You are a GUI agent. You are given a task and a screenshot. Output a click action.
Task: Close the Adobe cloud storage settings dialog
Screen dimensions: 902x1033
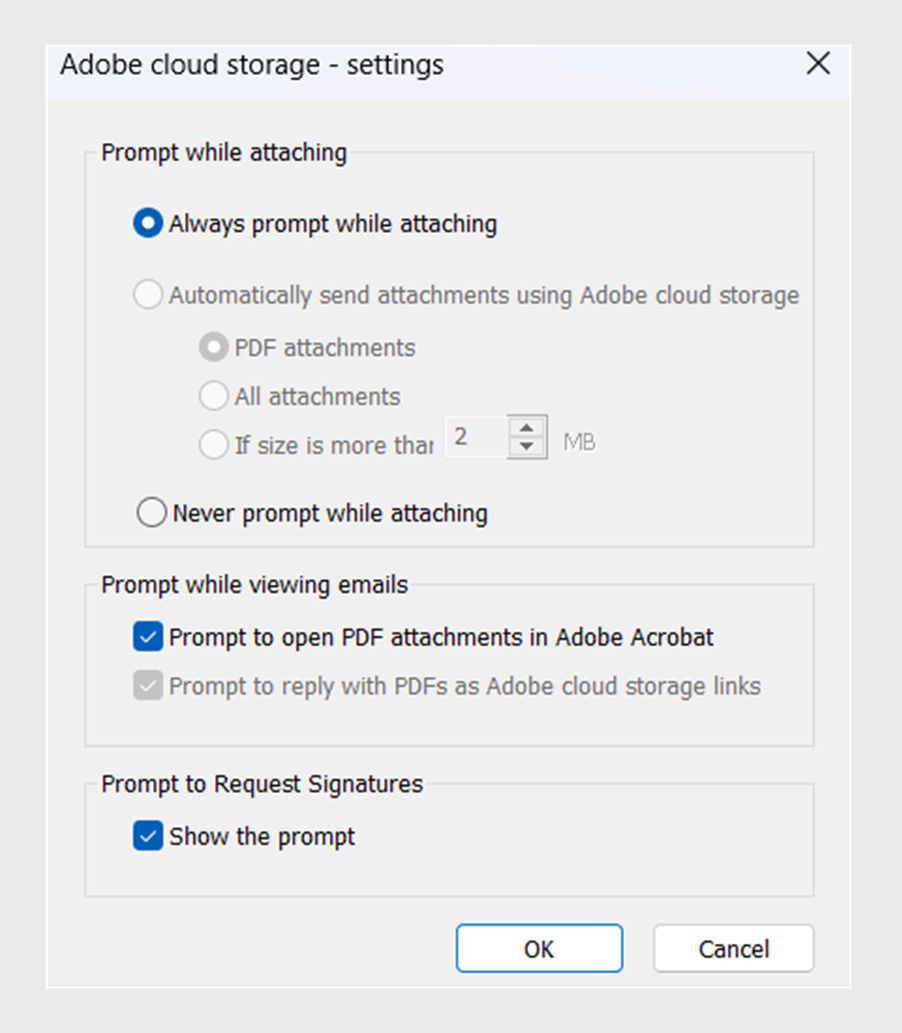tap(818, 64)
